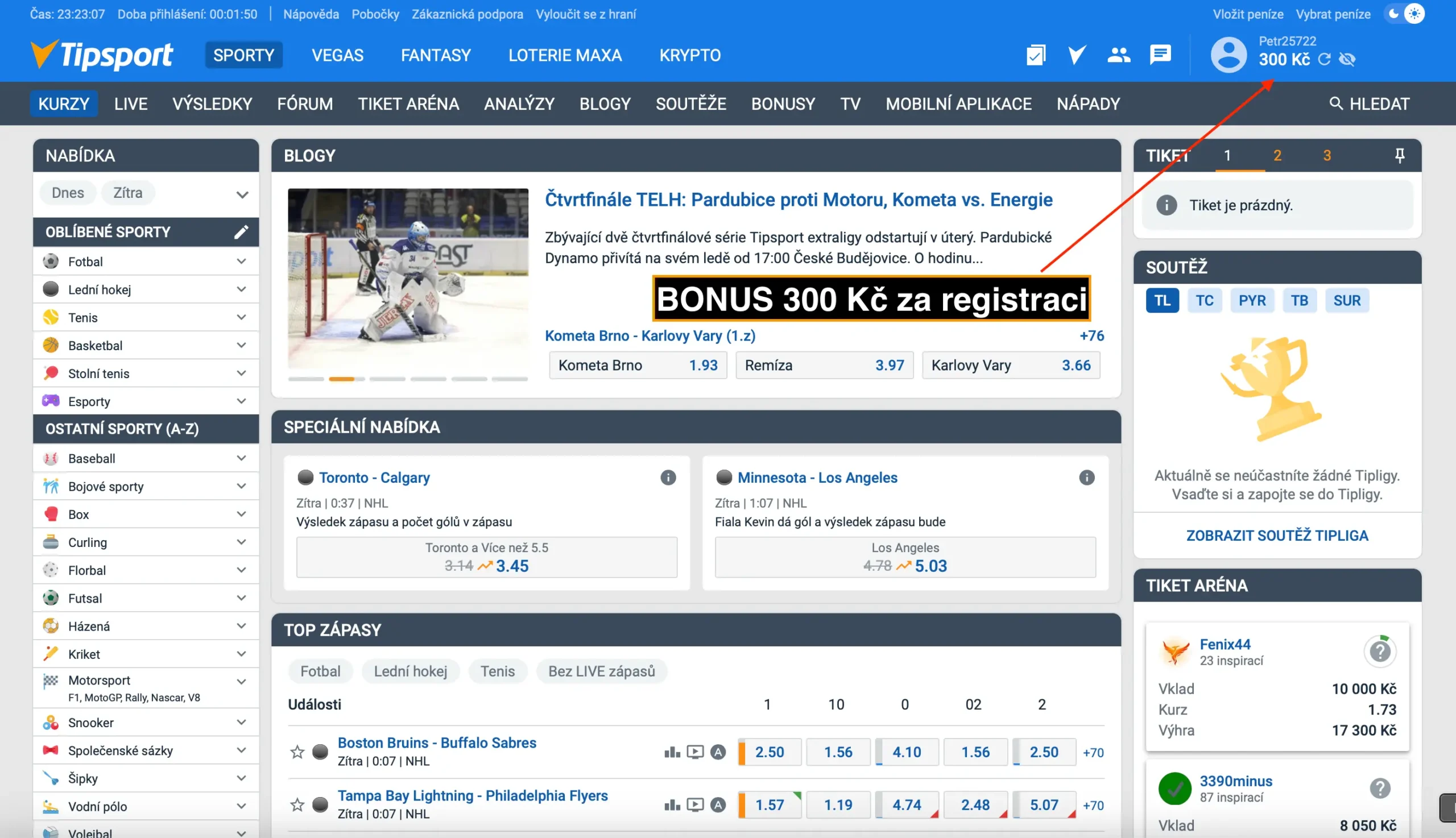Open analysis A icon for Boston Bruins match
The height and width of the screenshot is (838, 1456).
pos(718,752)
